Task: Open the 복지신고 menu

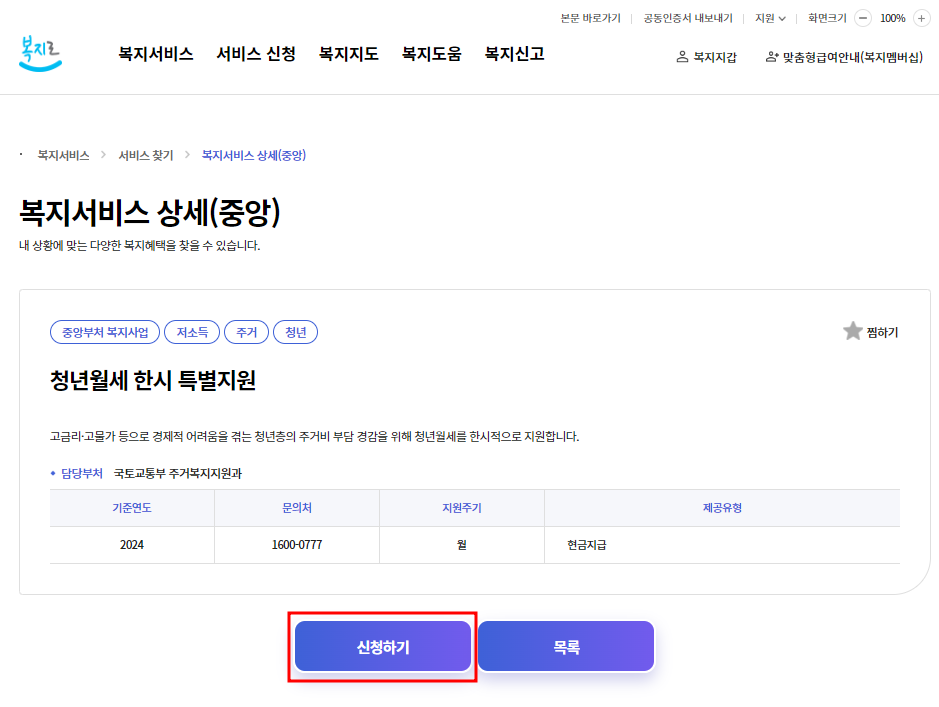Action: click(x=514, y=54)
